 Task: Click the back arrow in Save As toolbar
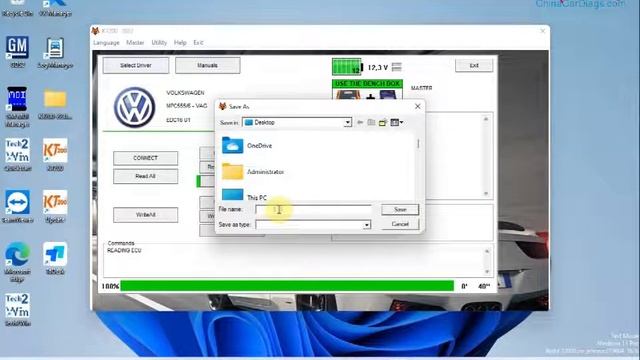point(360,122)
